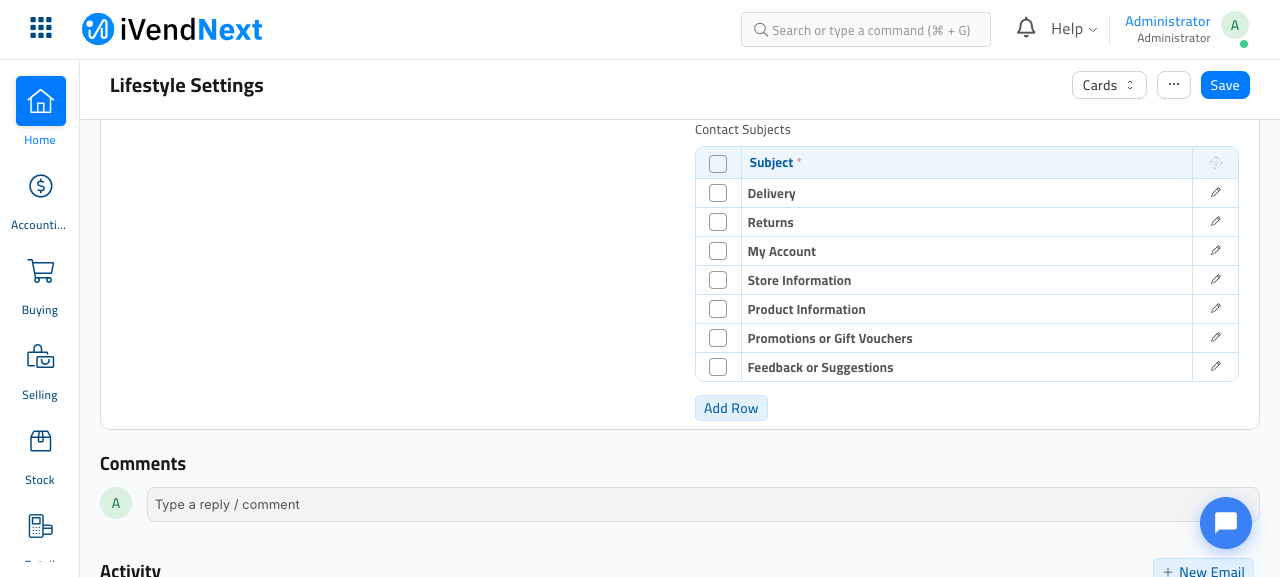
Task: Tick the Product Information row checkbox
Action: tap(718, 309)
